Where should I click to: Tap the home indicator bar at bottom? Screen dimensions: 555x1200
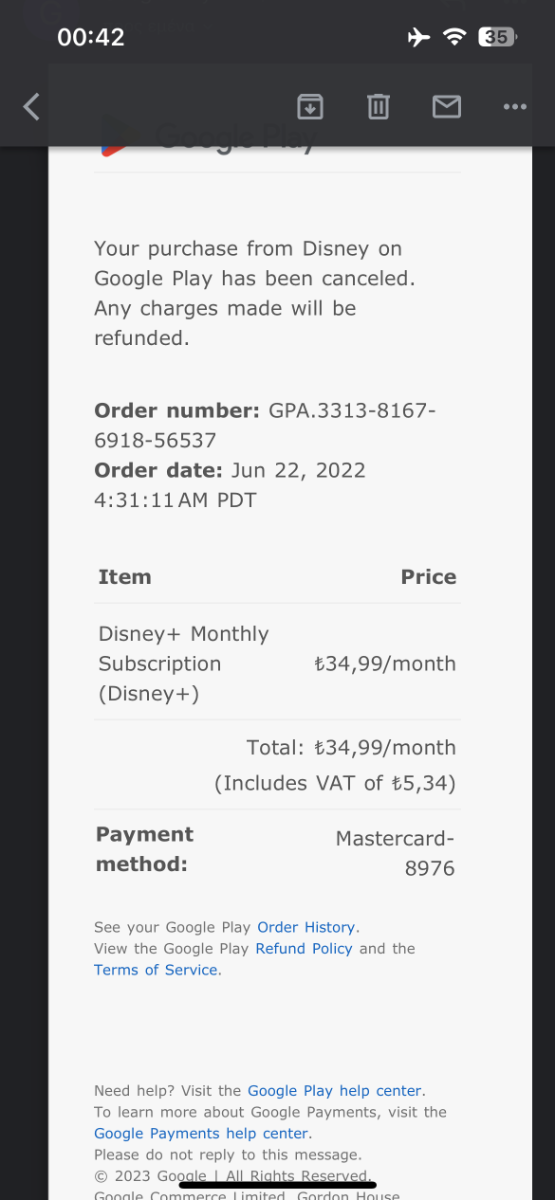(277, 1184)
